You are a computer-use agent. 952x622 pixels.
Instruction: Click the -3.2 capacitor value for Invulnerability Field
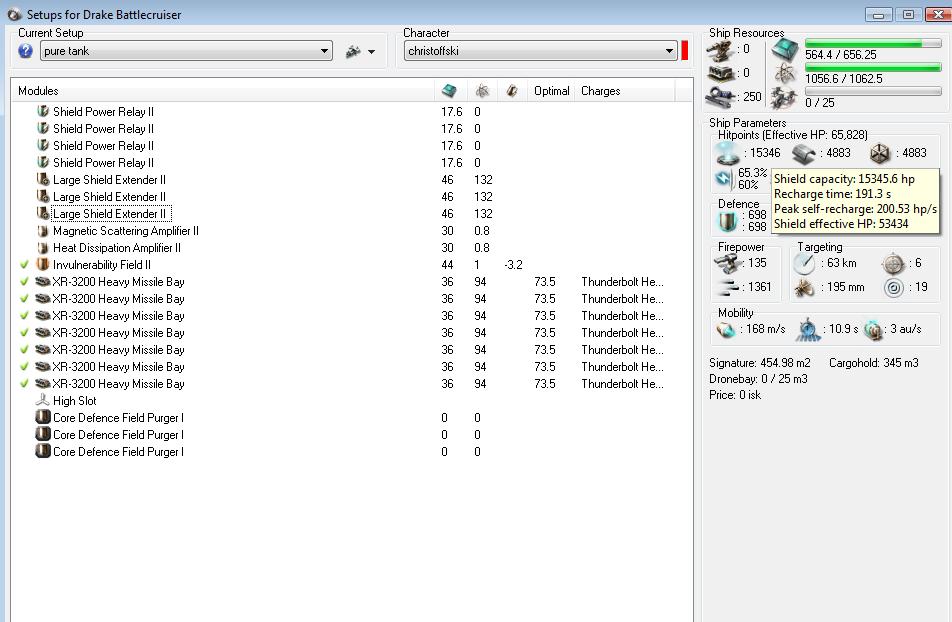(513, 265)
